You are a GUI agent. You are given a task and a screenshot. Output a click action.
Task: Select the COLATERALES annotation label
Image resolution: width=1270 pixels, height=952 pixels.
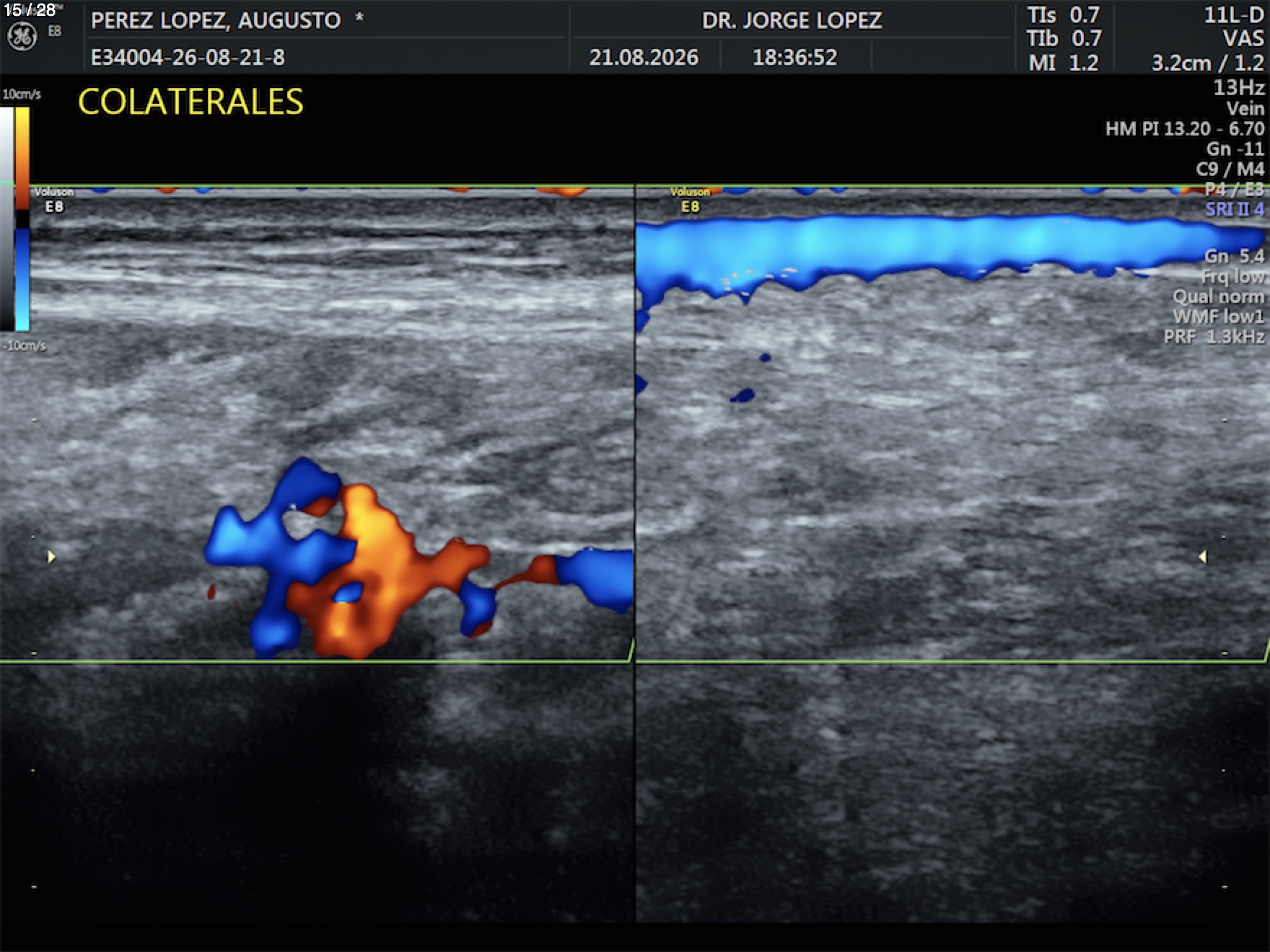pos(190,102)
